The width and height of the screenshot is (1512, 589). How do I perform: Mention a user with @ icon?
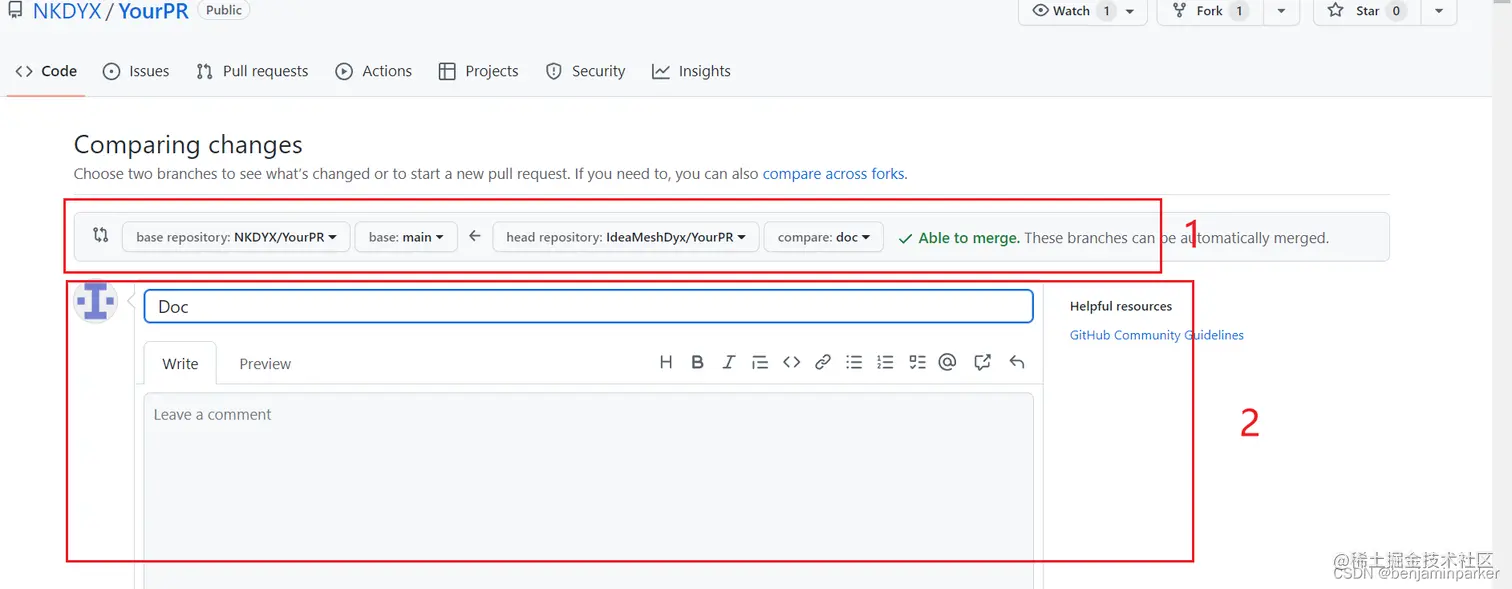coord(948,362)
